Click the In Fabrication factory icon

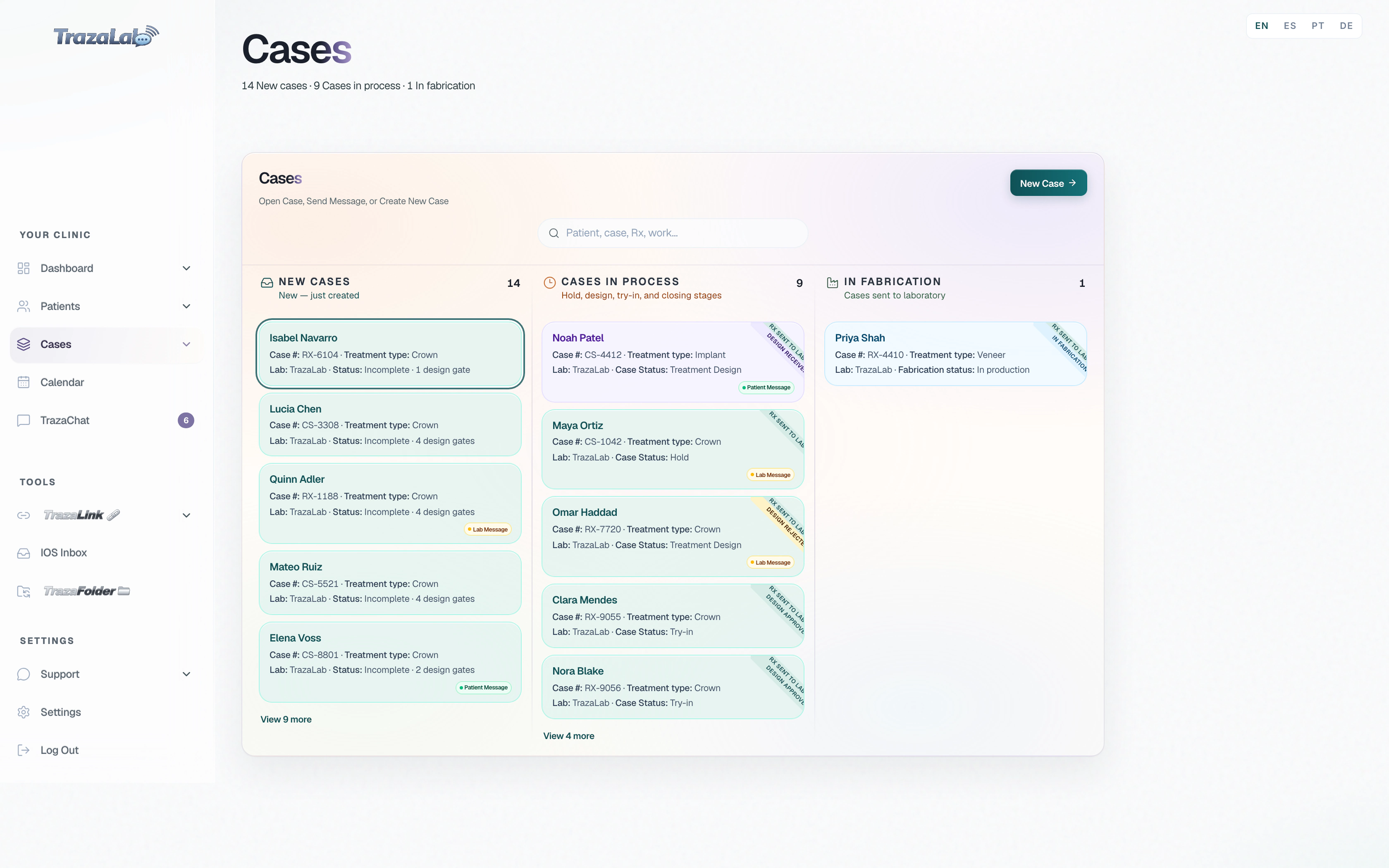[x=832, y=282]
